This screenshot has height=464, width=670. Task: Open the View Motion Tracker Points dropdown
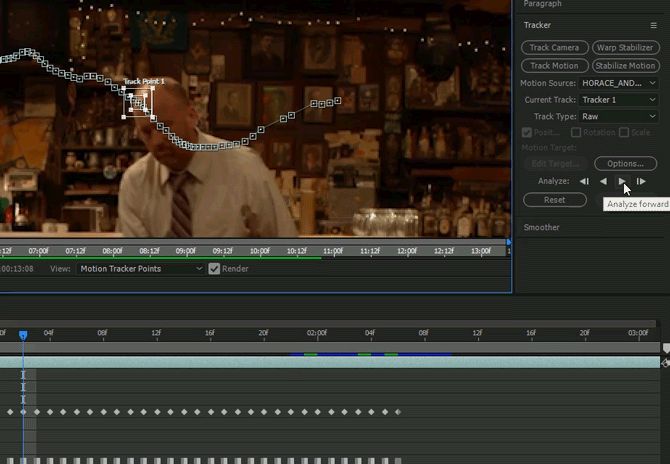coord(141,268)
